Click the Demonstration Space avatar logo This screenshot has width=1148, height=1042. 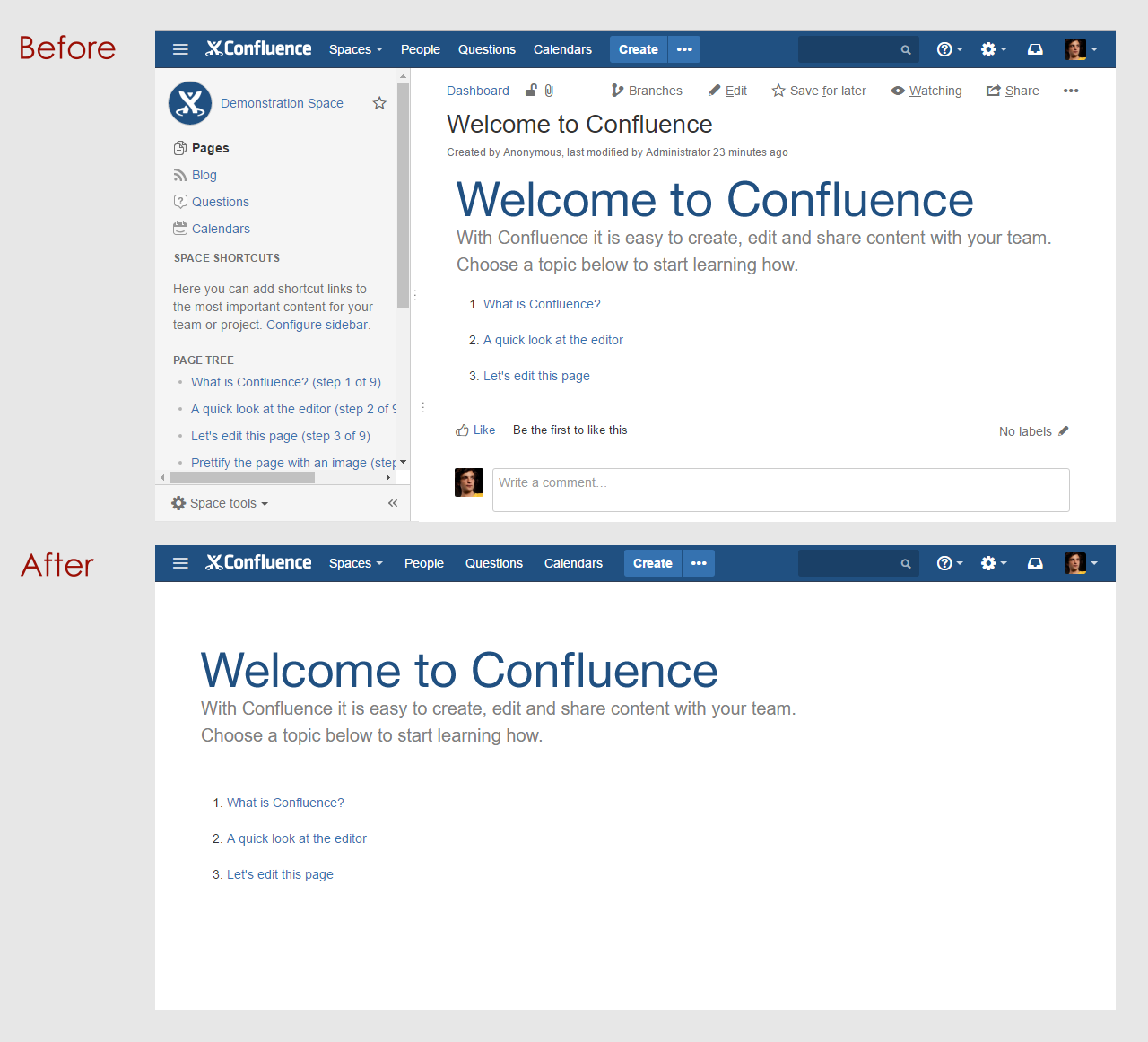(190, 103)
